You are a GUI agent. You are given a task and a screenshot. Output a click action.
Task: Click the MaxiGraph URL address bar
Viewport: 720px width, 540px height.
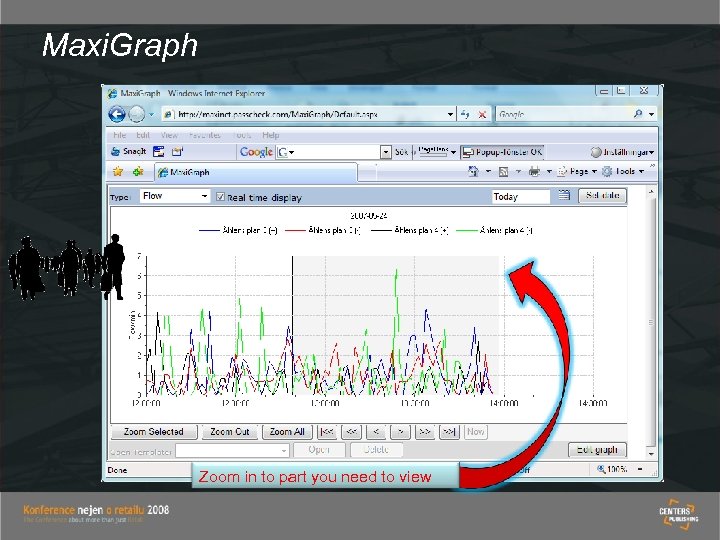[x=304, y=114]
